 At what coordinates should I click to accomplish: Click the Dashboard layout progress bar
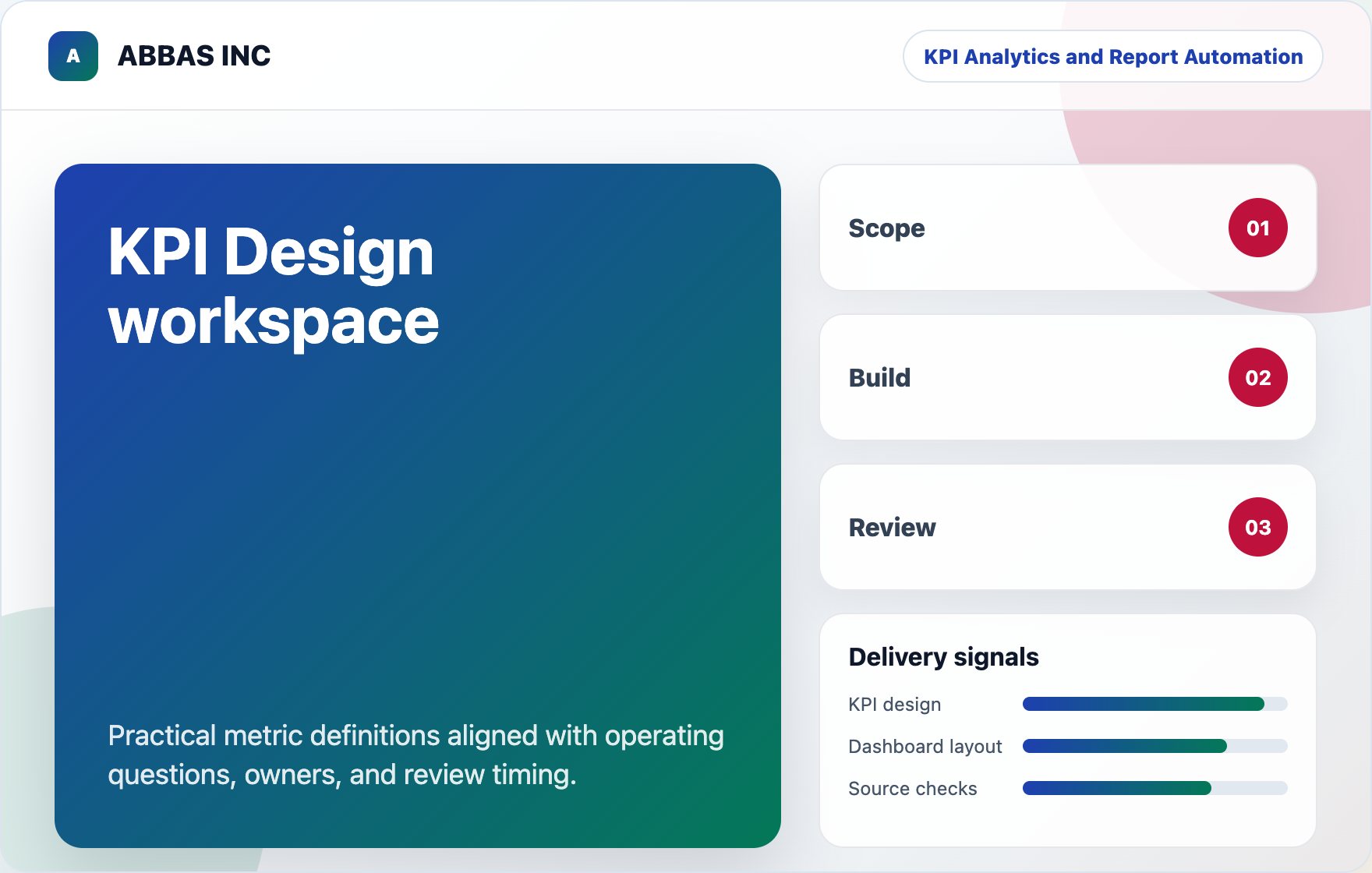point(1155,746)
